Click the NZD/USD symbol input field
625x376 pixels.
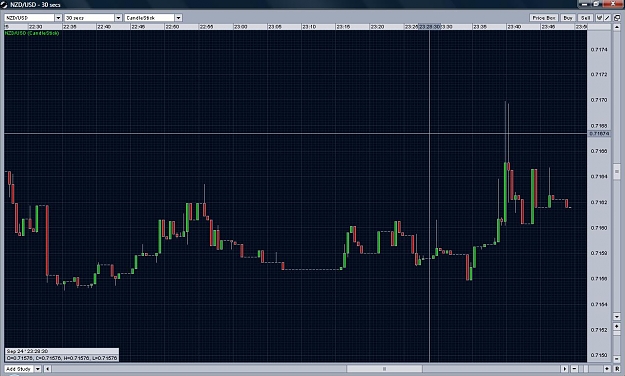(x=29, y=18)
